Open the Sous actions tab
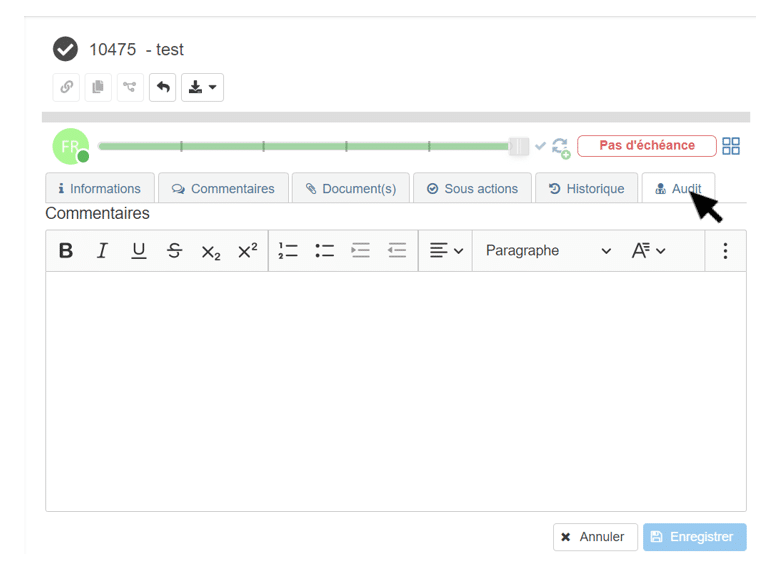Image resolution: width=765 pixels, height=562 pixels. click(x=472, y=188)
